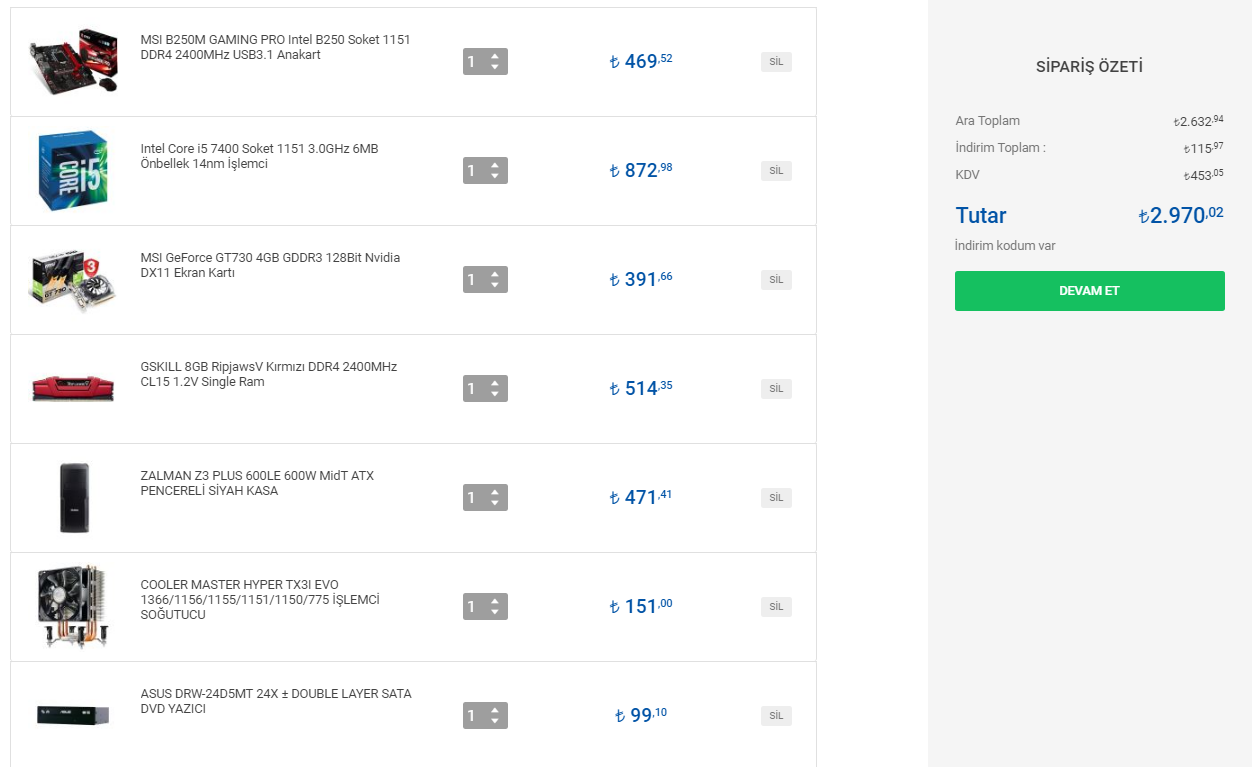Click the 'İndirim kodum var' link
The image size is (1259, 767).
tap(1004, 246)
